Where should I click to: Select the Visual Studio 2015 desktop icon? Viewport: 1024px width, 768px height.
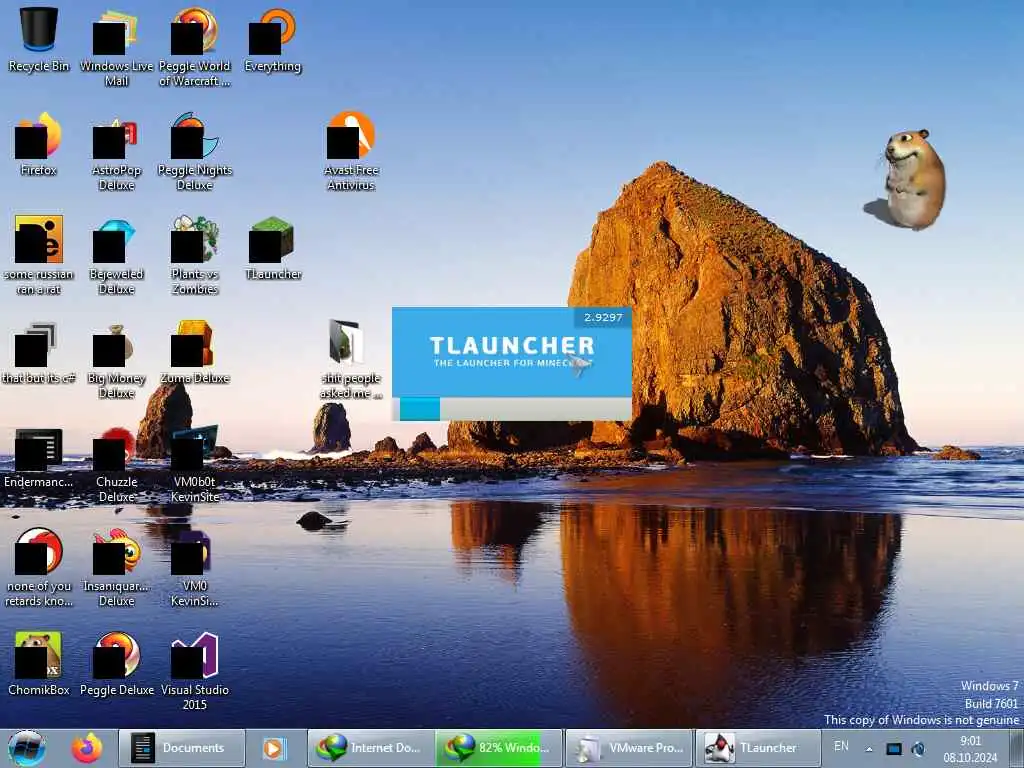[x=195, y=671]
